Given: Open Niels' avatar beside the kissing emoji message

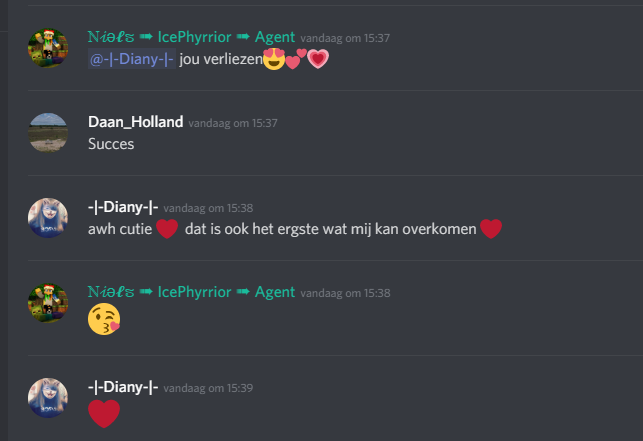Looking at the screenshot, I should click(48, 303).
